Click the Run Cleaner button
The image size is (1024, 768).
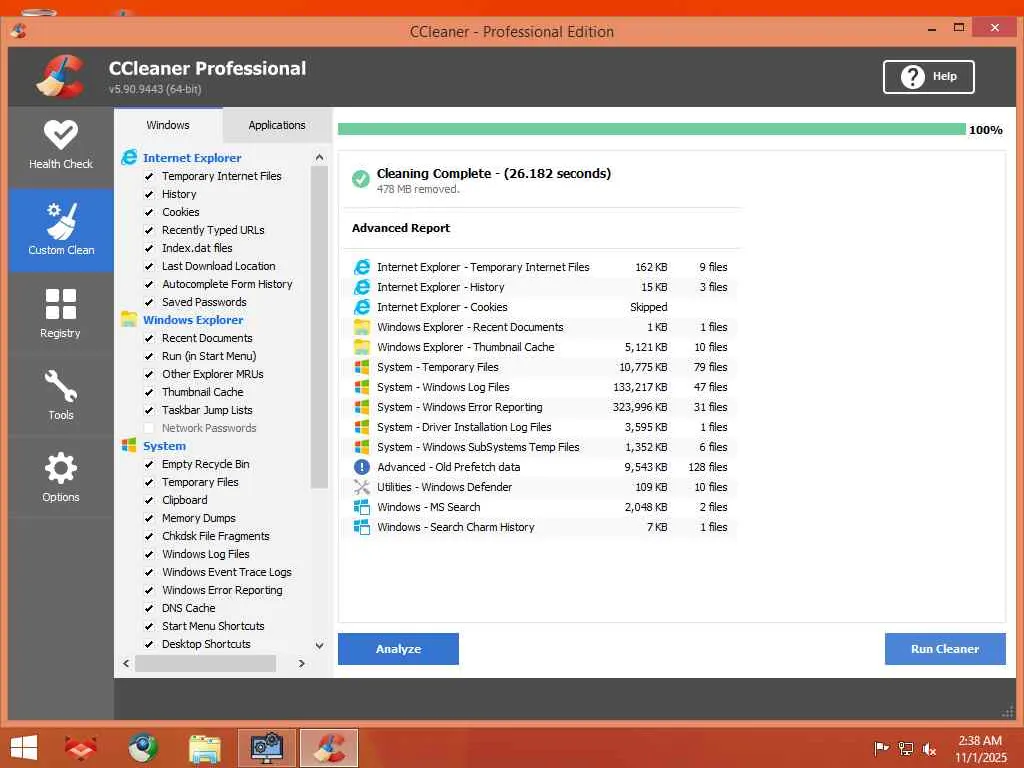click(945, 648)
